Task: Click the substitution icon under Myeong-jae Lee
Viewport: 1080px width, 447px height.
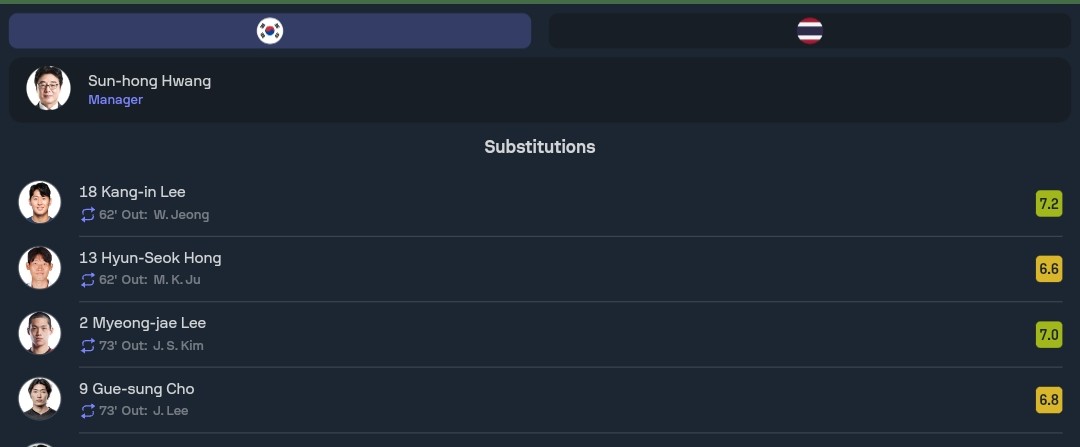Action: click(88, 346)
